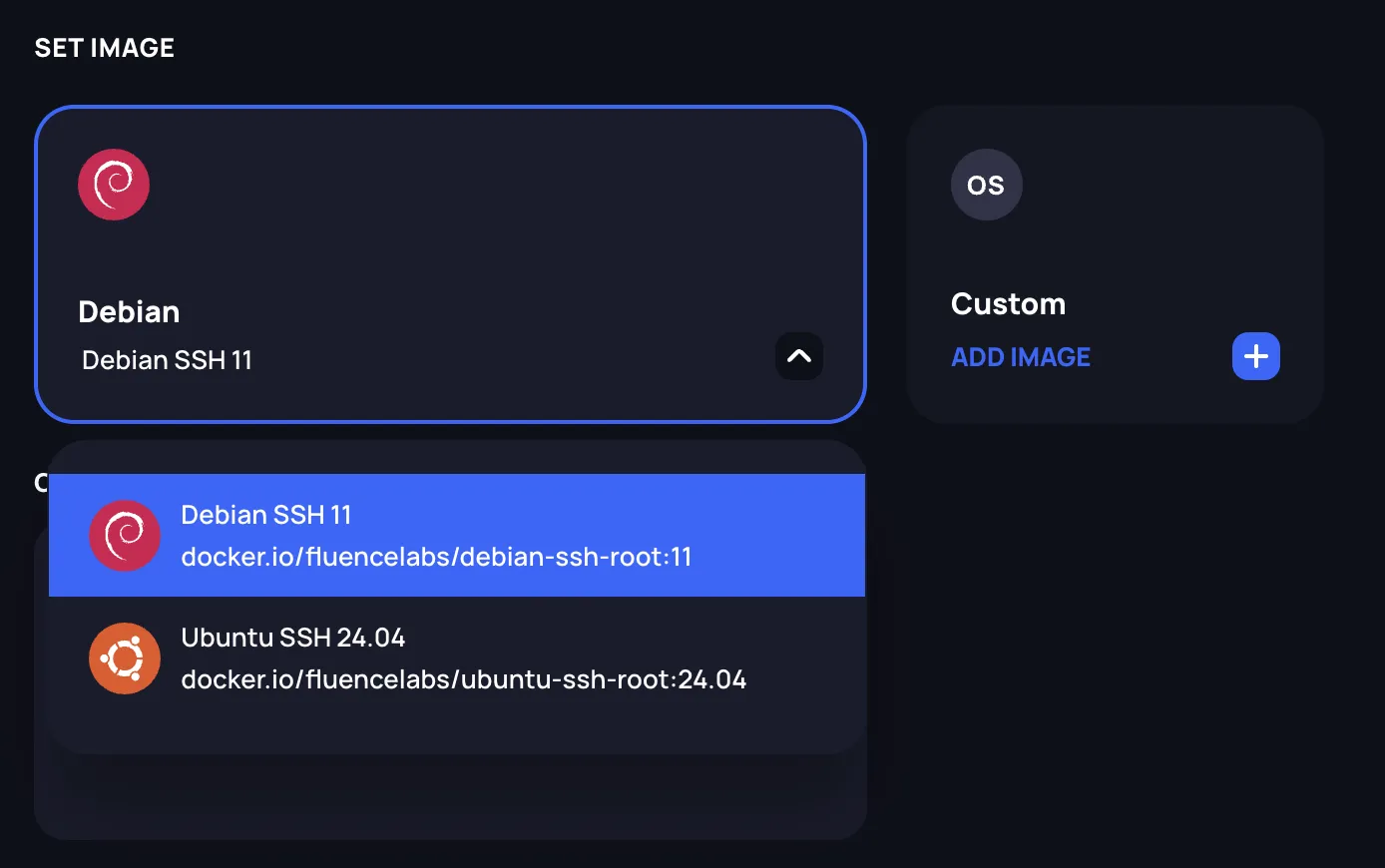Click the ADD IMAGE link
1385x868 pixels.
pyautogui.click(x=1021, y=356)
